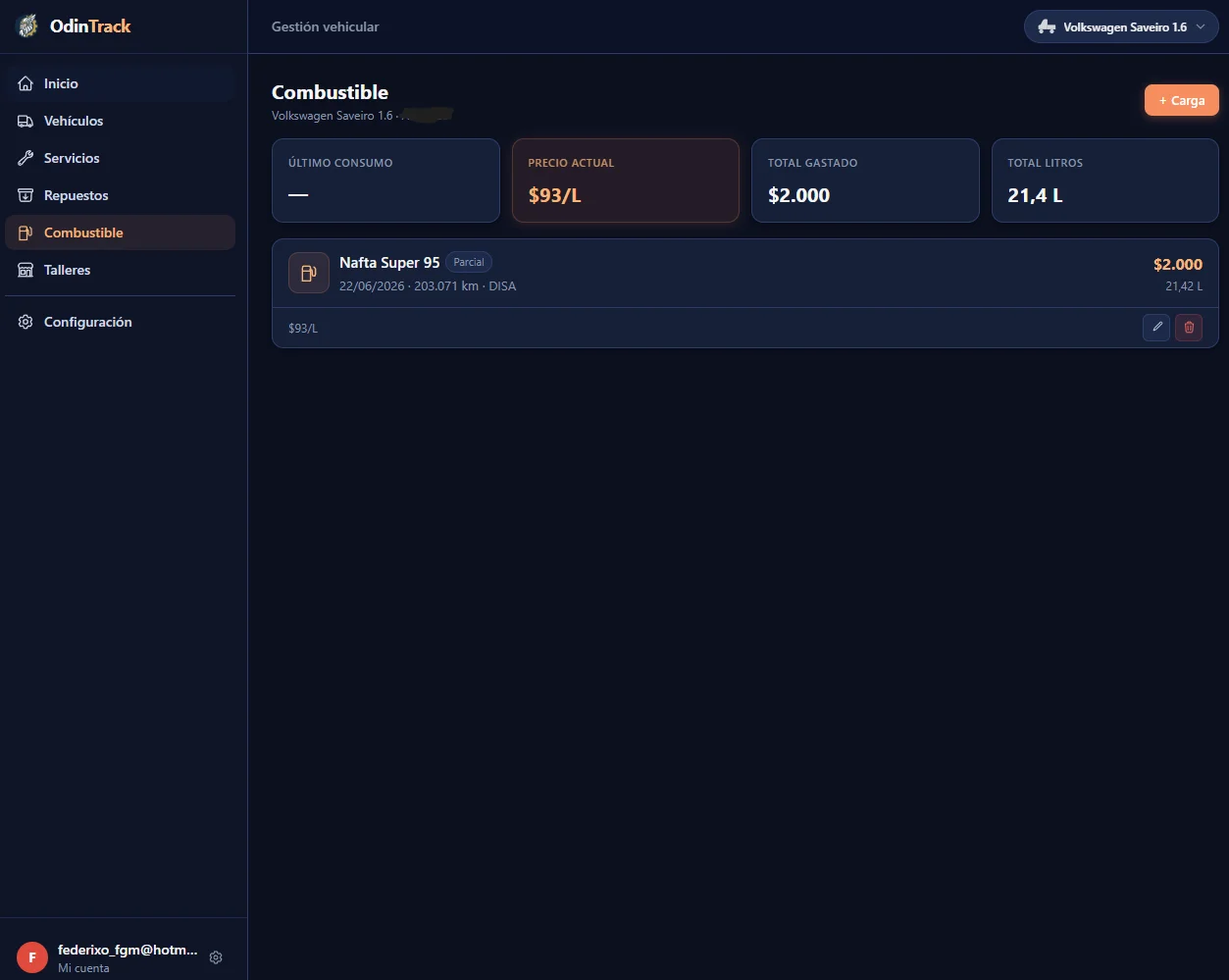Click the truck icon beside Vehículos
The width and height of the screenshot is (1229, 980).
point(26,121)
